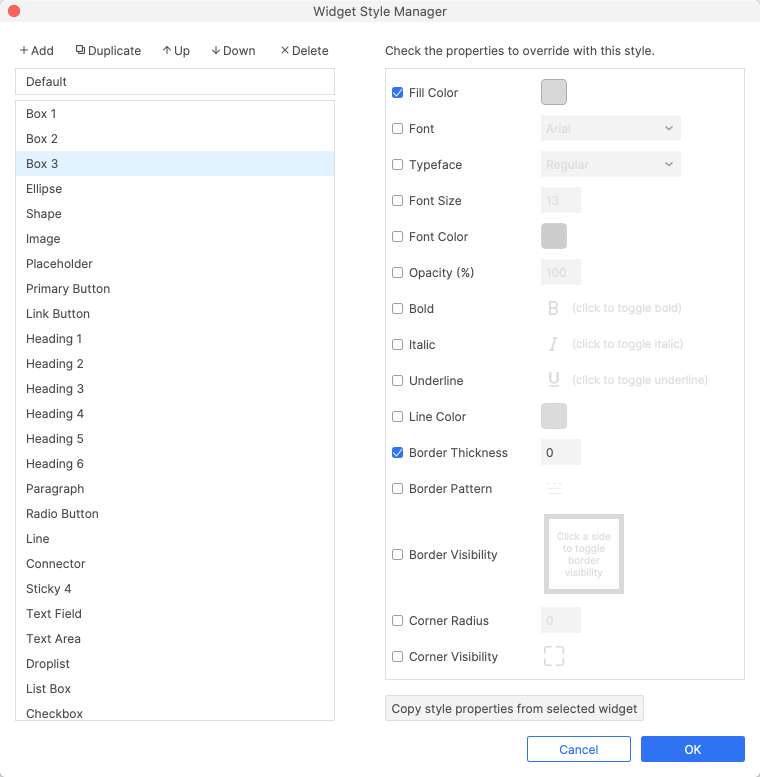760x777 pixels.
Task: Open the Regular typeface dropdown
Action: pos(610,164)
